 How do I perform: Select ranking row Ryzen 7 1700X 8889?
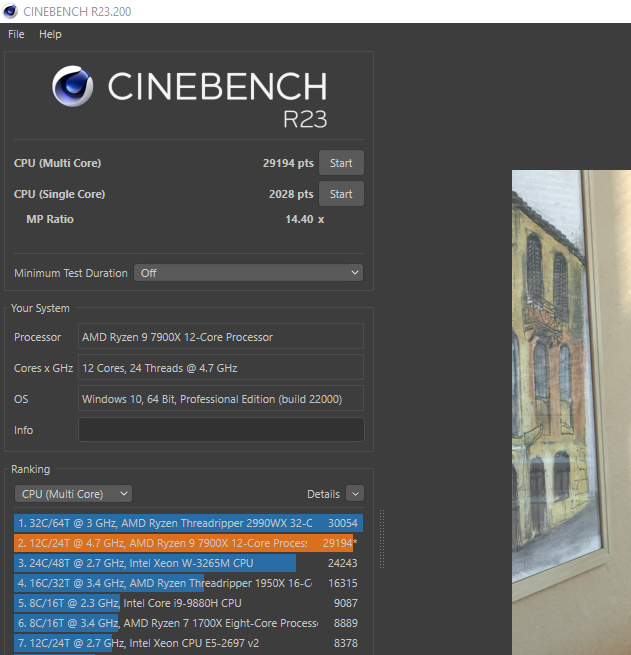[188, 623]
